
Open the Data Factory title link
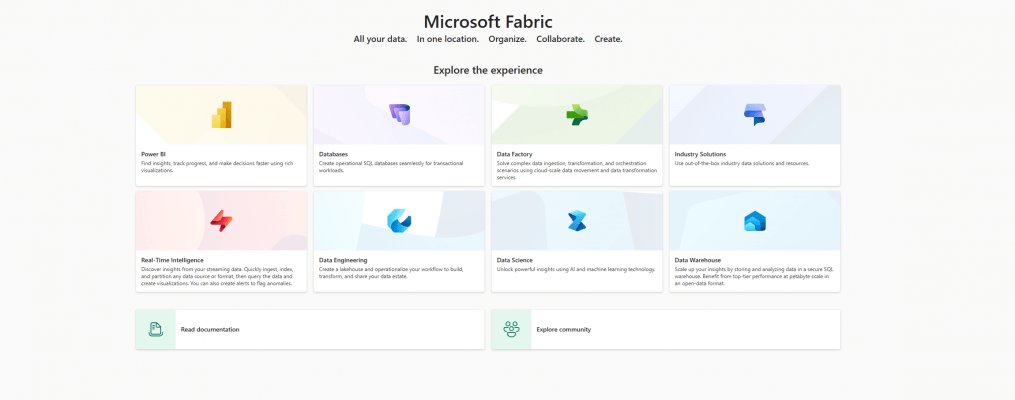pyautogui.click(x=515, y=154)
